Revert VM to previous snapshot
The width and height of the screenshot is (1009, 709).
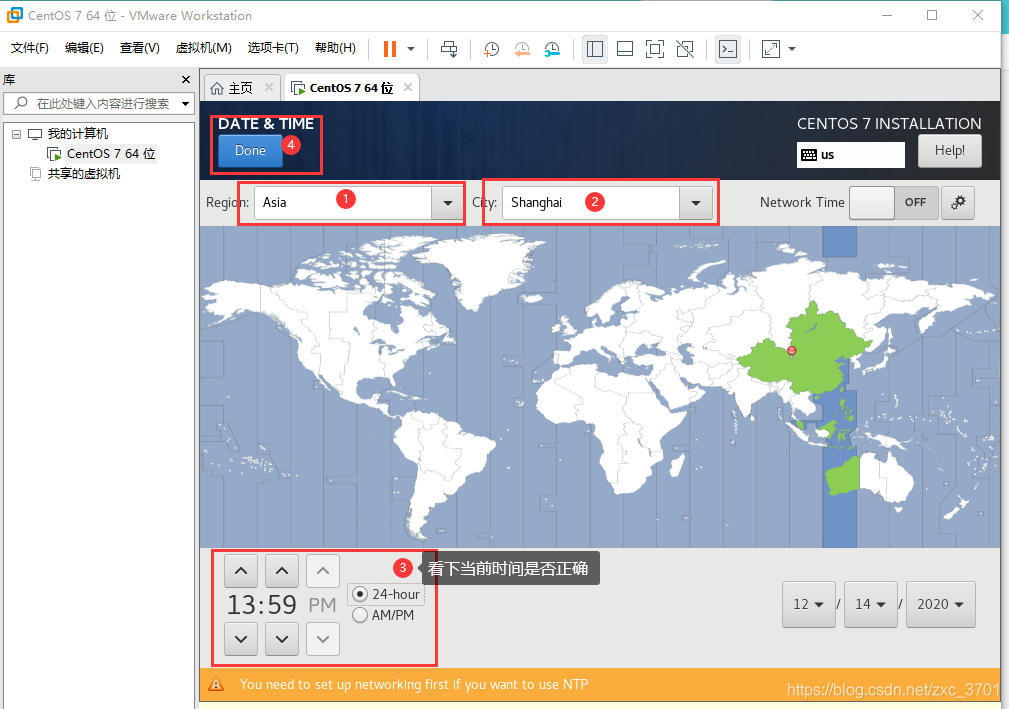pos(522,49)
